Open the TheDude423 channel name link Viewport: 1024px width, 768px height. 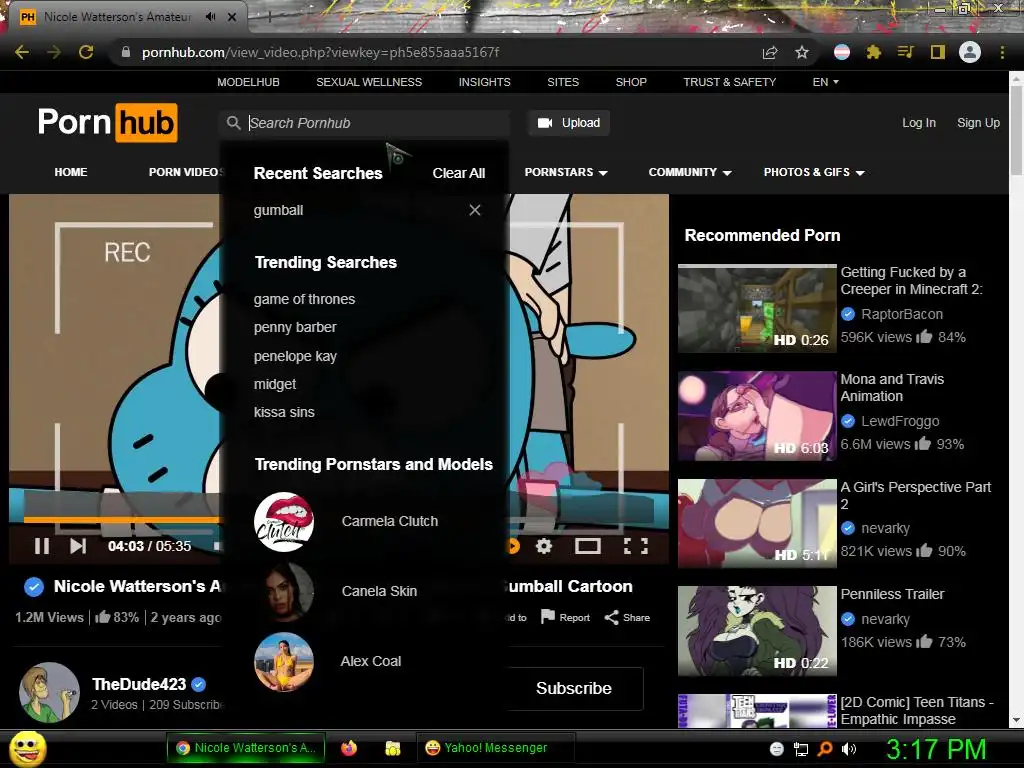139,684
